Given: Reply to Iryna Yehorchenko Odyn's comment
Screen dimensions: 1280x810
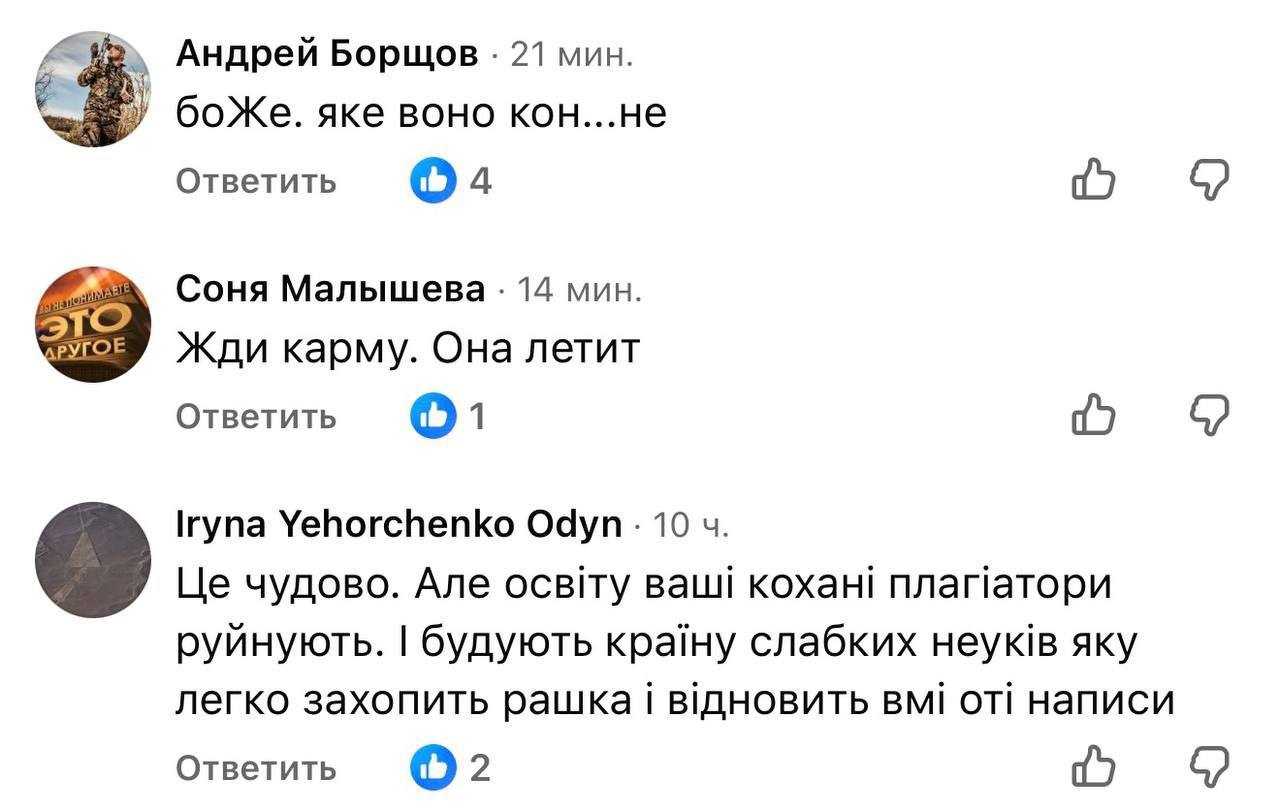Looking at the screenshot, I should pos(256,768).
